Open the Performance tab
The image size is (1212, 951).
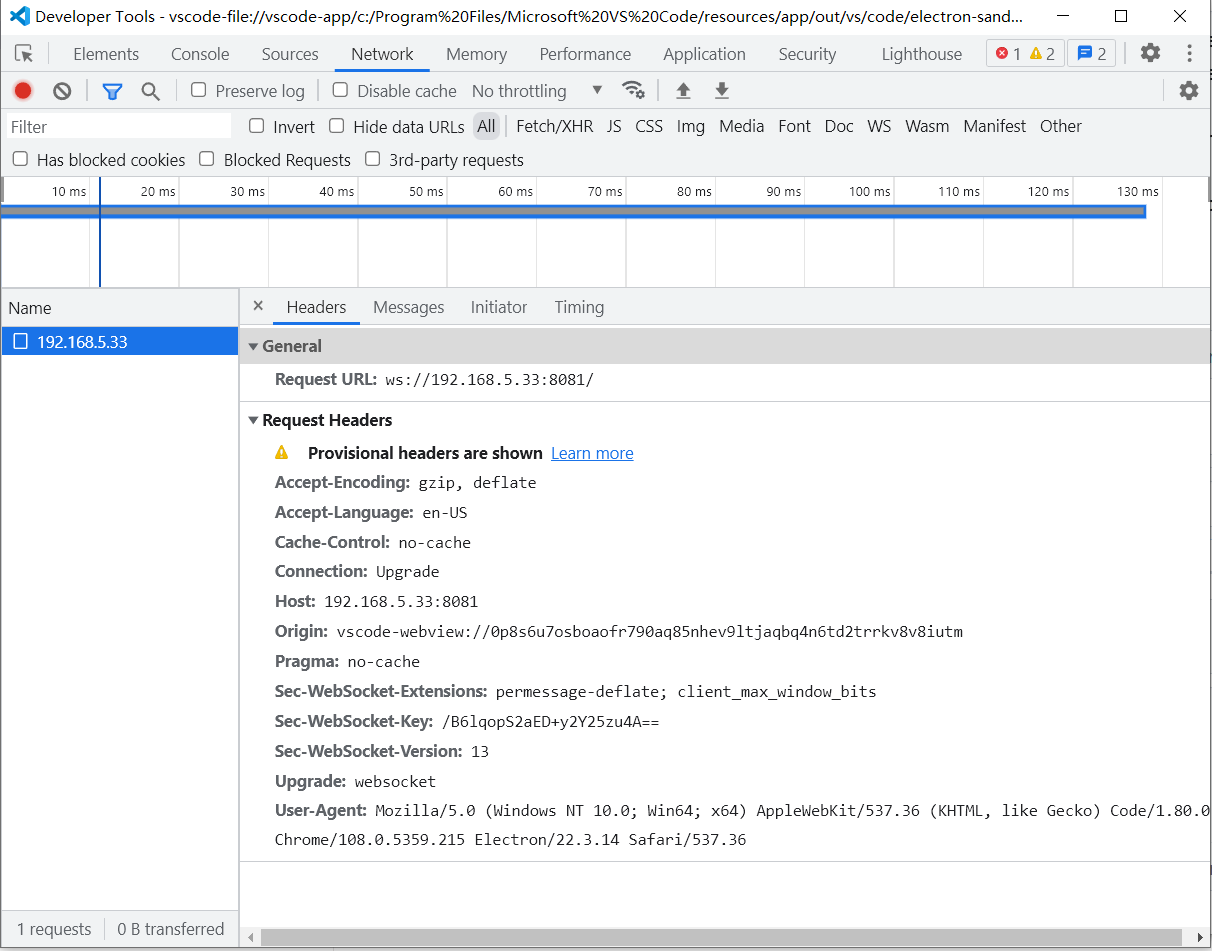[585, 54]
